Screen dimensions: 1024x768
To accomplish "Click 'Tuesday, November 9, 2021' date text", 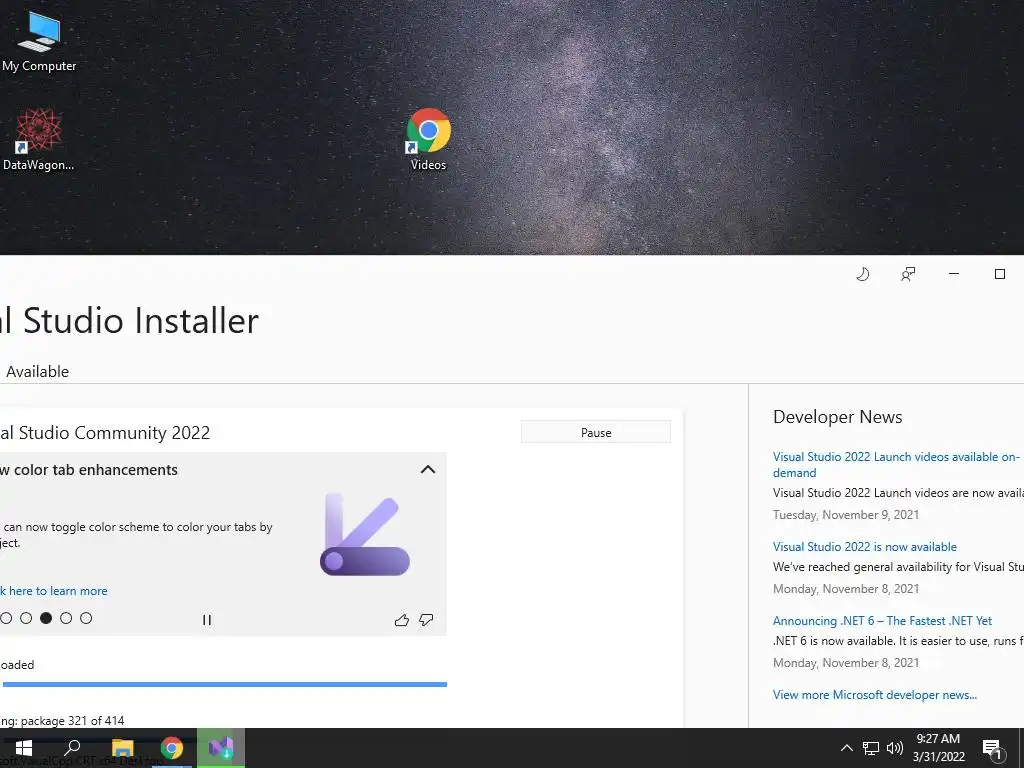I will tap(846, 515).
